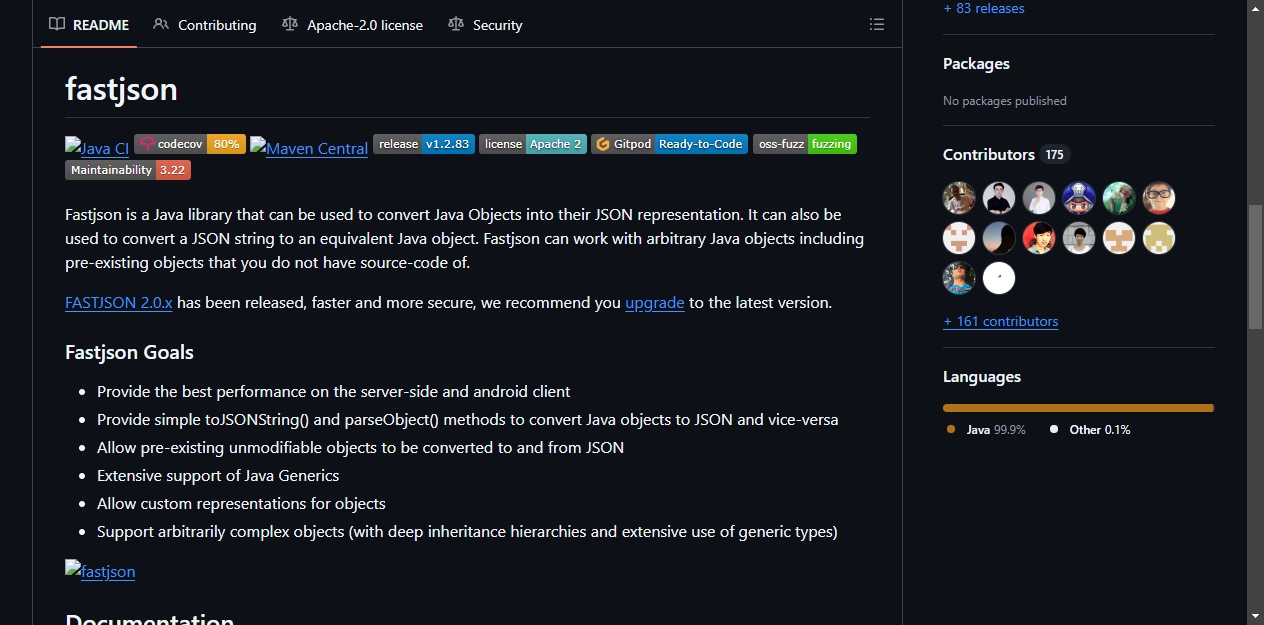Click the Maintainability 3.22 badge
The image size is (1264, 625).
click(128, 170)
